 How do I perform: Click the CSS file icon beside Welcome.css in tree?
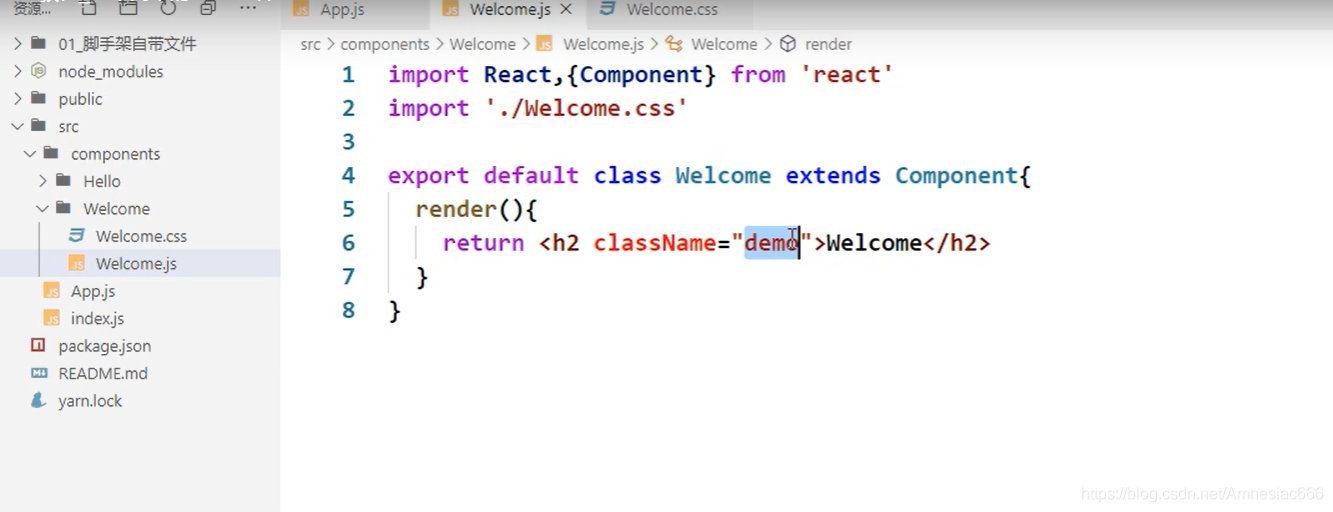(77, 236)
